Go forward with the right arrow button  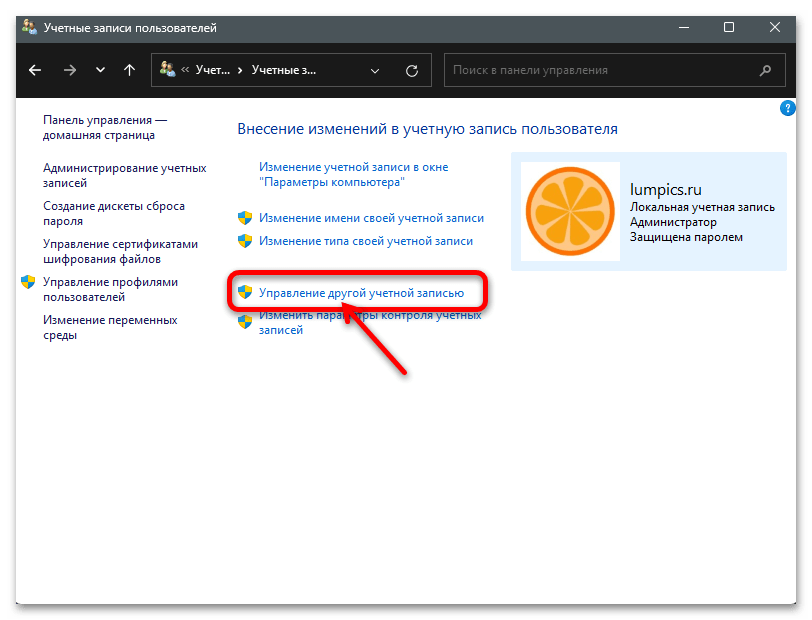click(x=69, y=70)
